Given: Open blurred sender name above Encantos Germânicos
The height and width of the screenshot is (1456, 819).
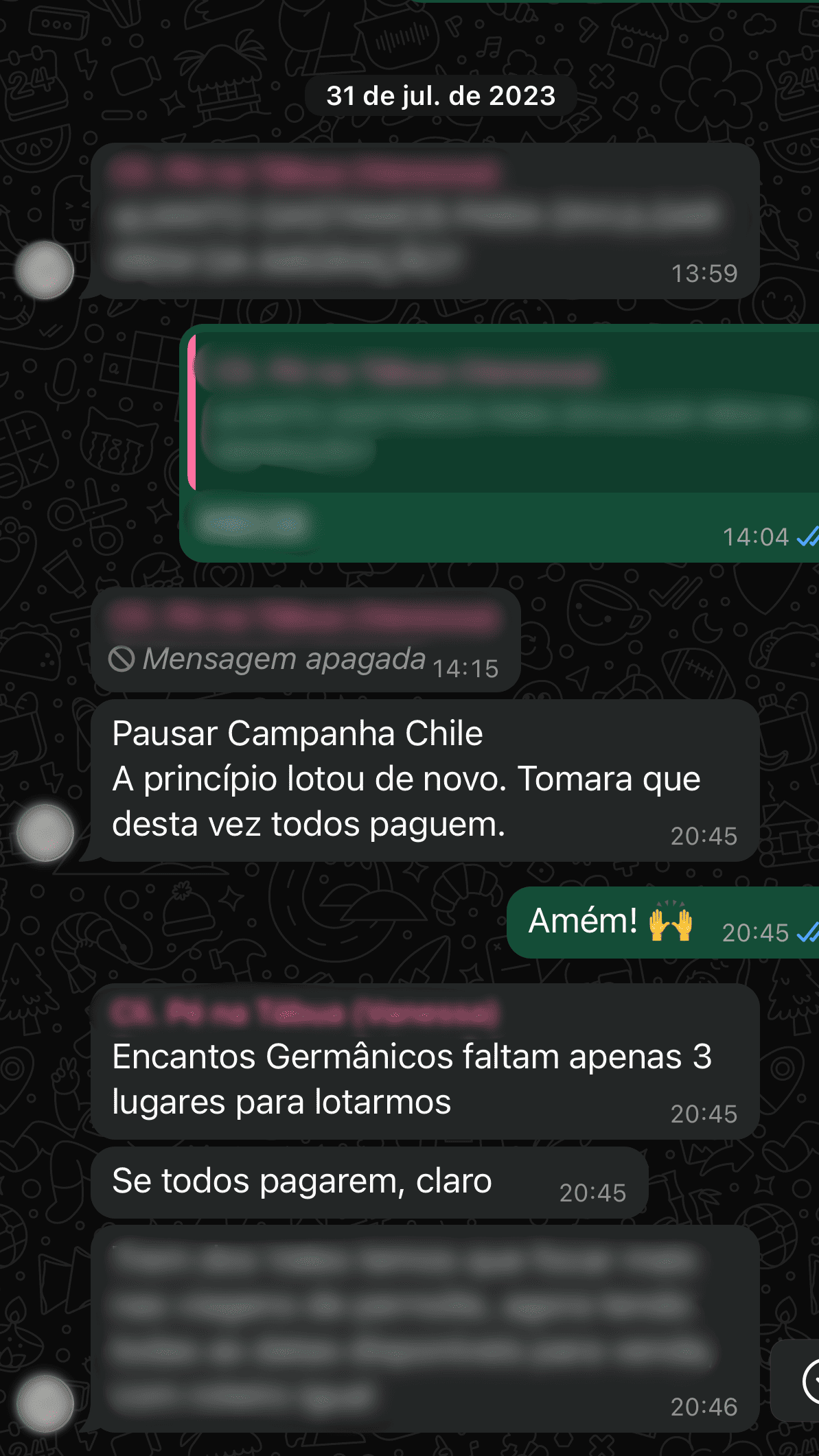Looking at the screenshot, I should click(x=305, y=1013).
